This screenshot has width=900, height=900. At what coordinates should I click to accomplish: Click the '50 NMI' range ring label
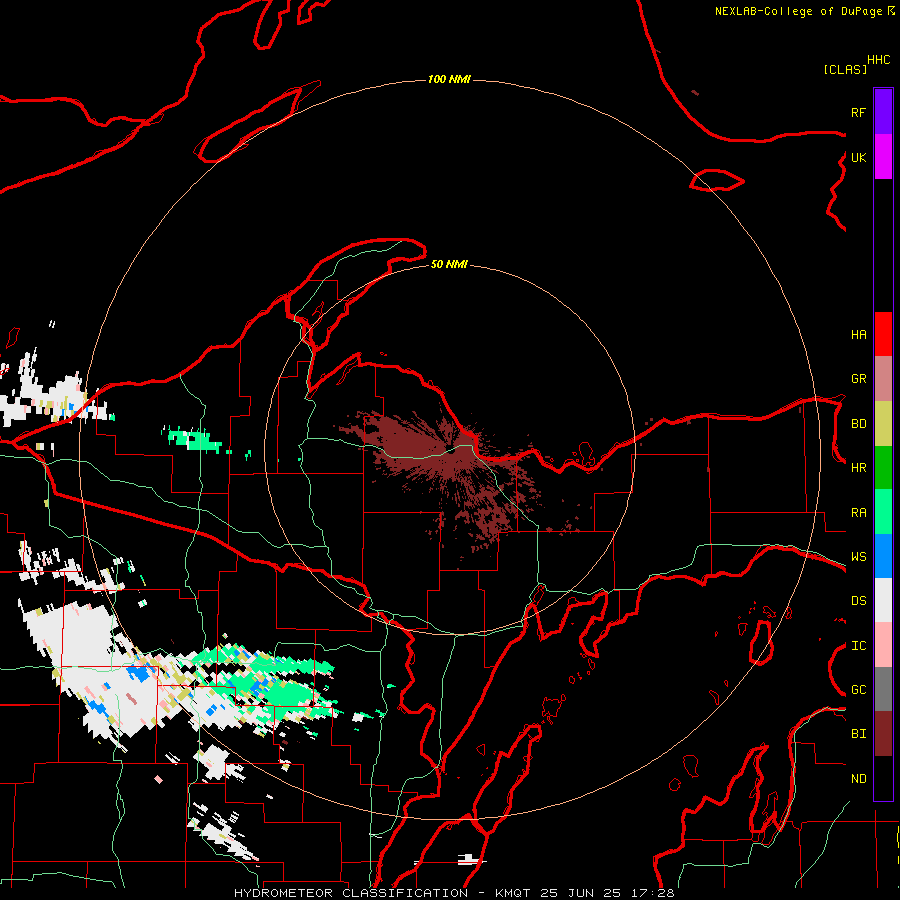coord(449,264)
